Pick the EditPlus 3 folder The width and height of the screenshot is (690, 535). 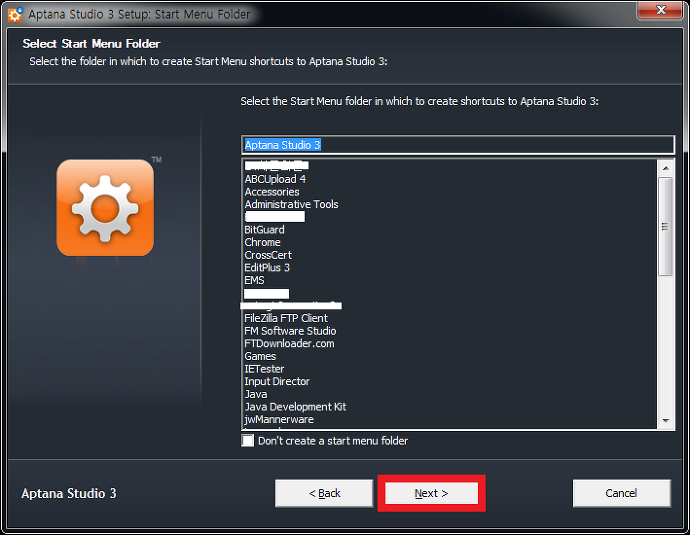[267, 268]
